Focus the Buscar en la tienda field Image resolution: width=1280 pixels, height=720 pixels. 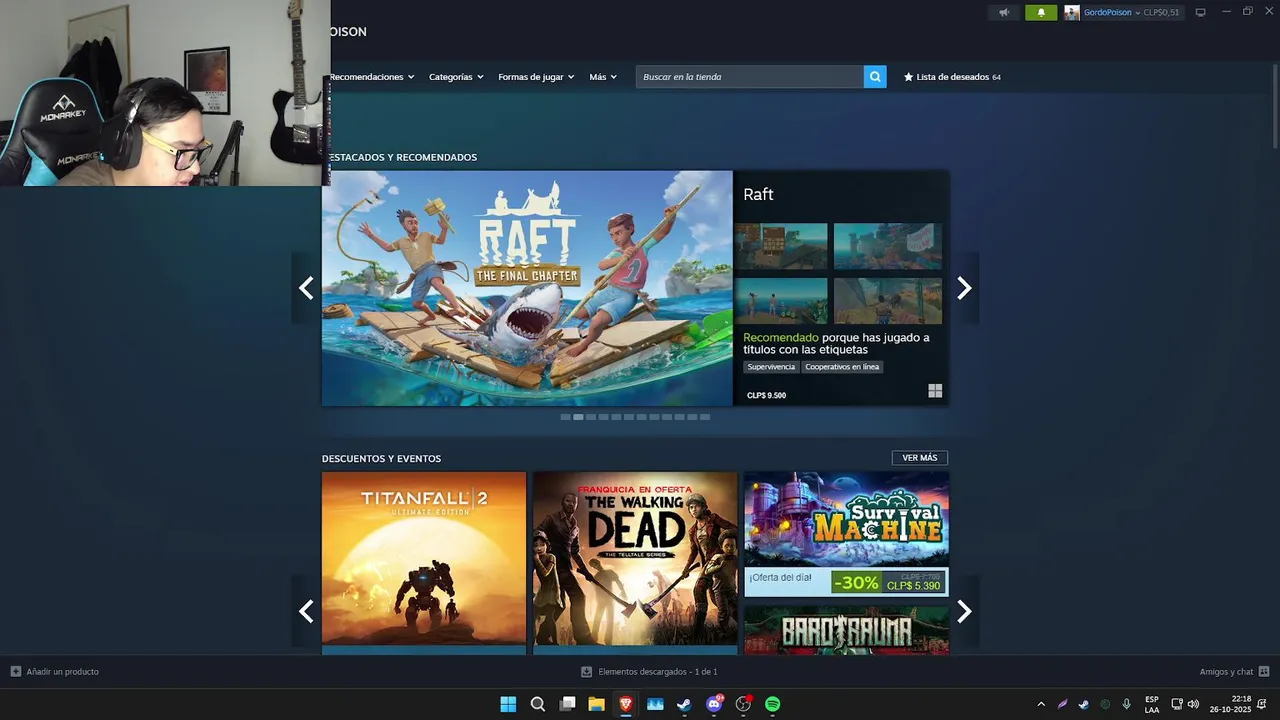point(750,77)
